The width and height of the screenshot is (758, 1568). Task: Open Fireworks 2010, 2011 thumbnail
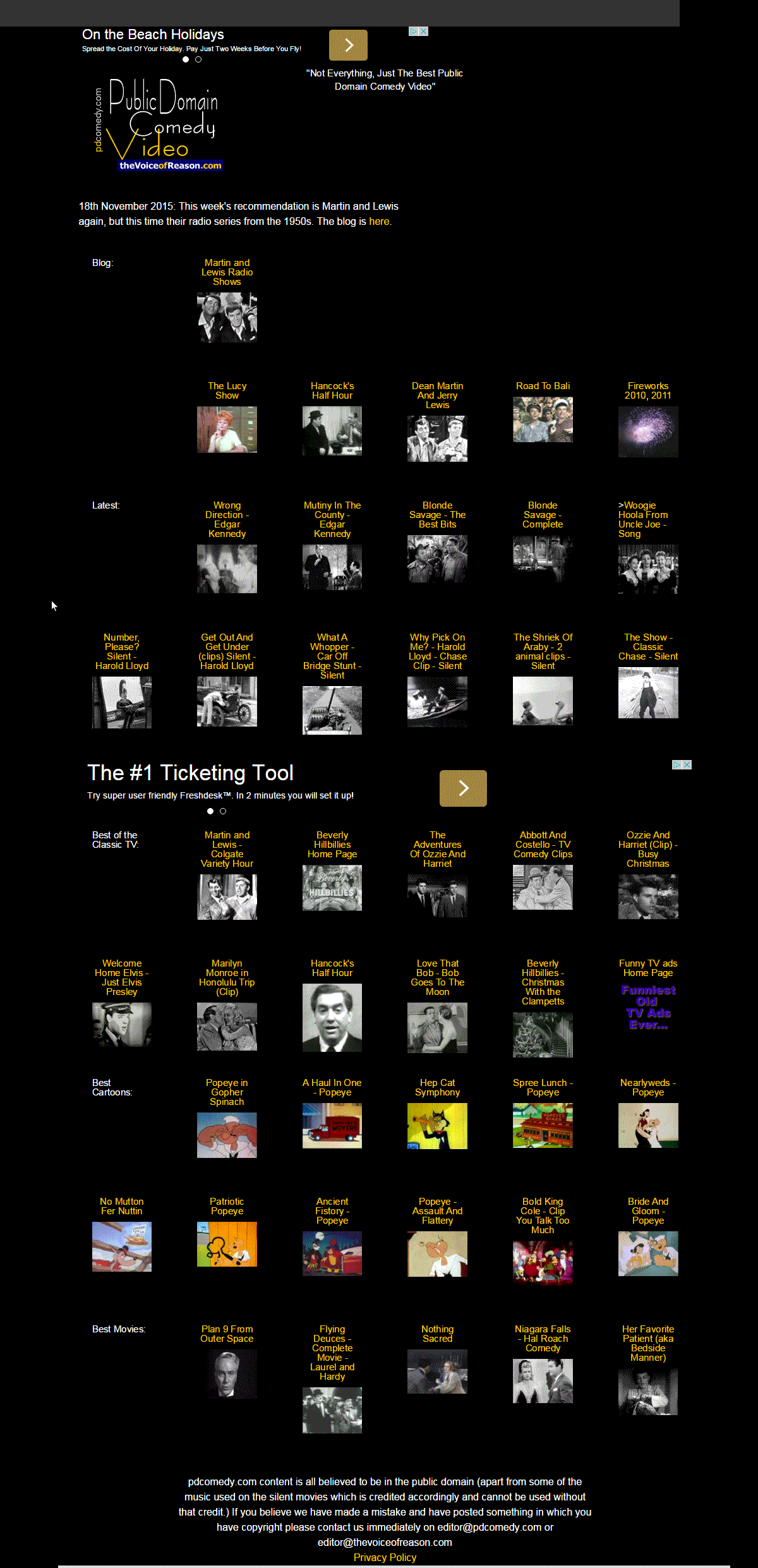click(648, 431)
